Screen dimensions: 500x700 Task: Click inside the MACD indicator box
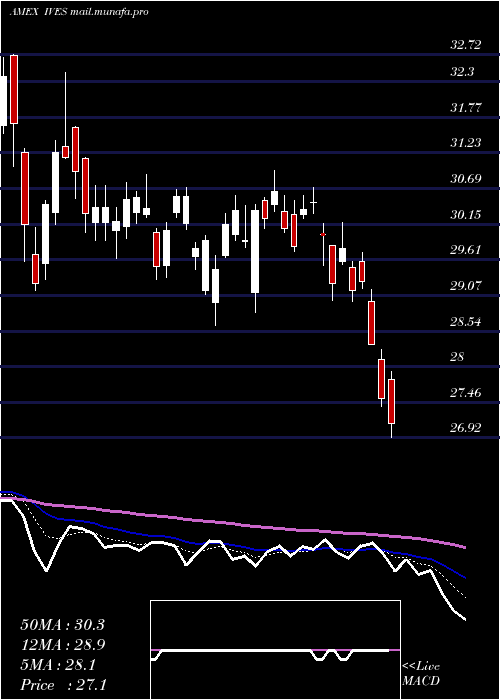275,650
